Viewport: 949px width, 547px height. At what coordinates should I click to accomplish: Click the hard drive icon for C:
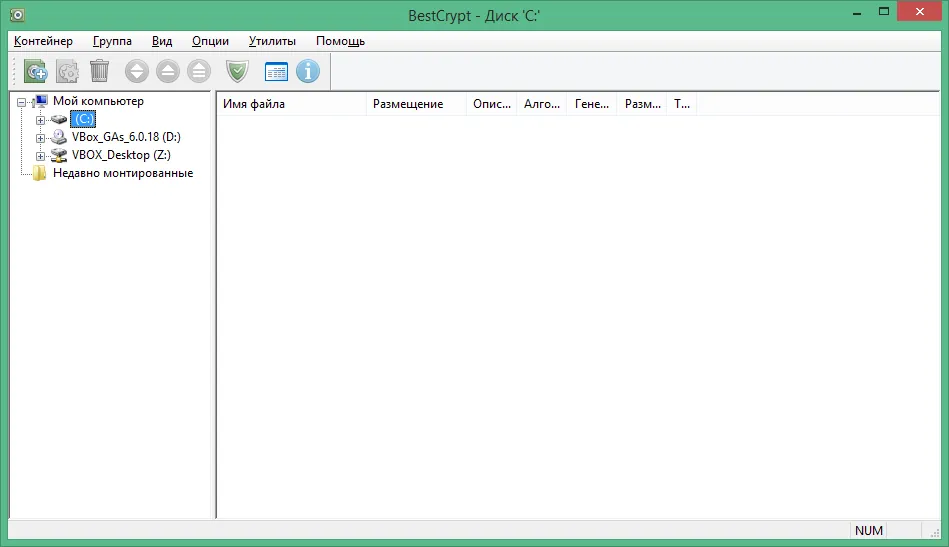pyautogui.click(x=59, y=119)
